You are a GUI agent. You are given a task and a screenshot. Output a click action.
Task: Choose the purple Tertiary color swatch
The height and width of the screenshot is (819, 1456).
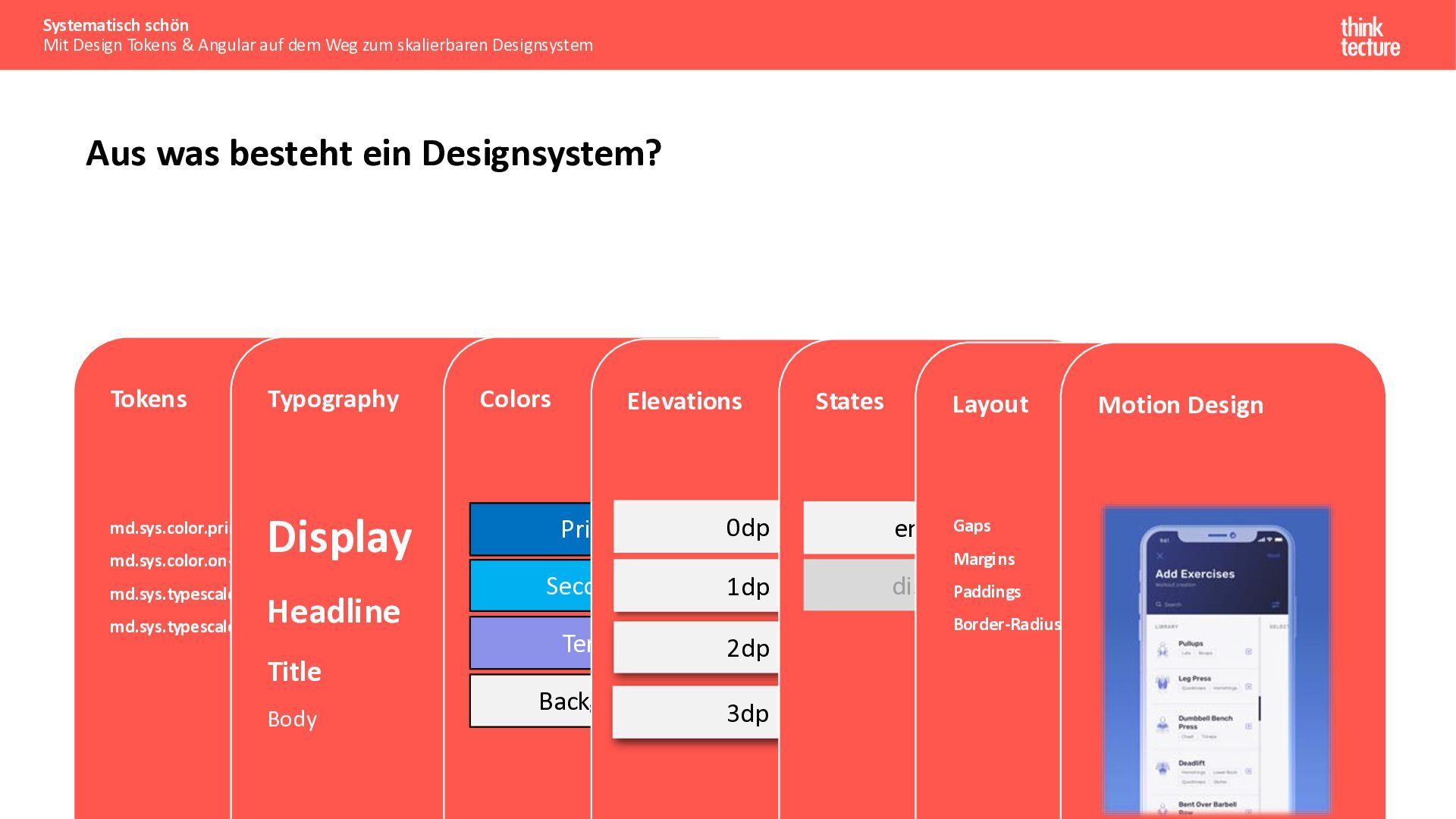(531, 643)
